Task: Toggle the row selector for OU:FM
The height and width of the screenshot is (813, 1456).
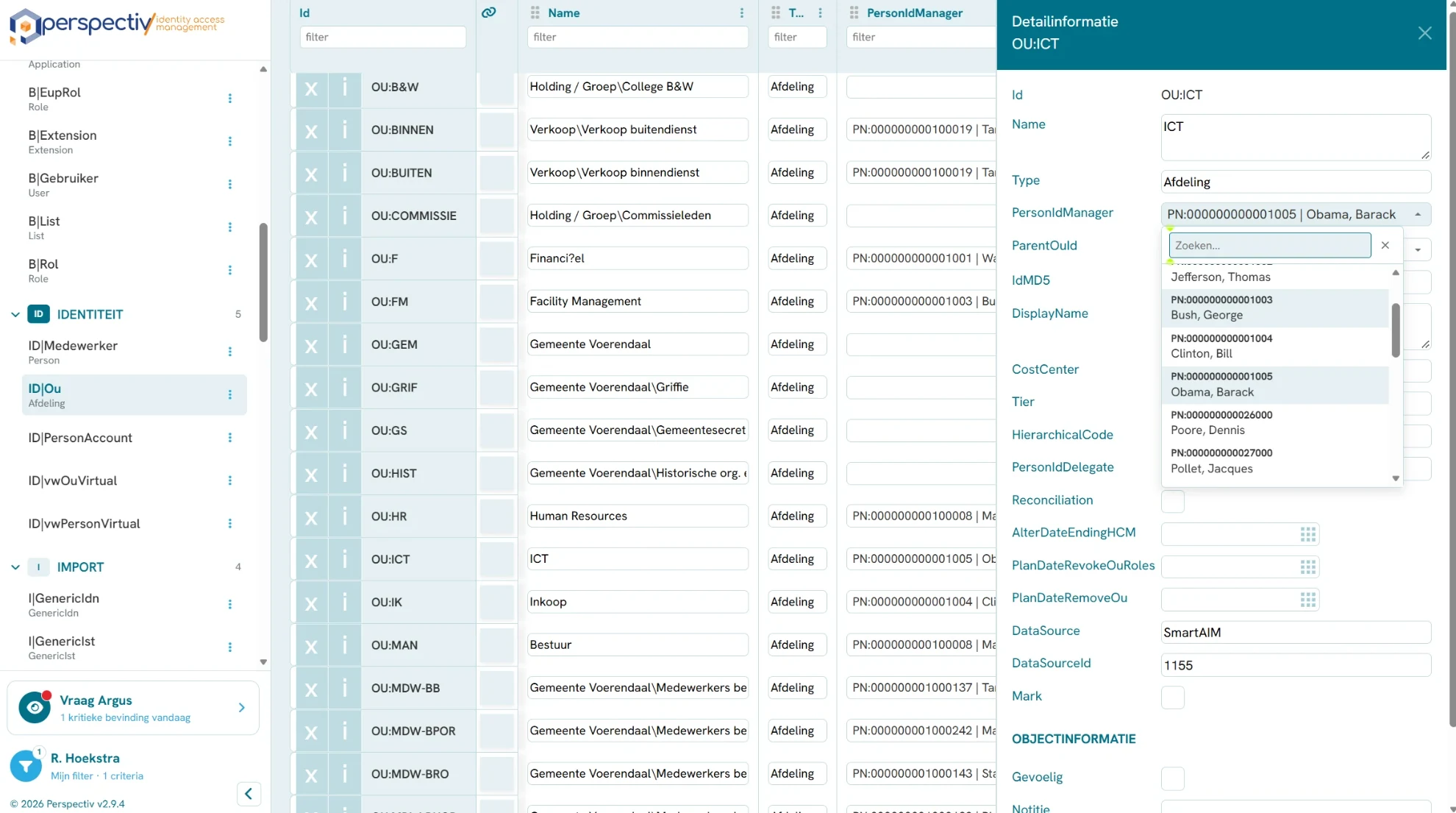Action: pyautogui.click(x=497, y=302)
